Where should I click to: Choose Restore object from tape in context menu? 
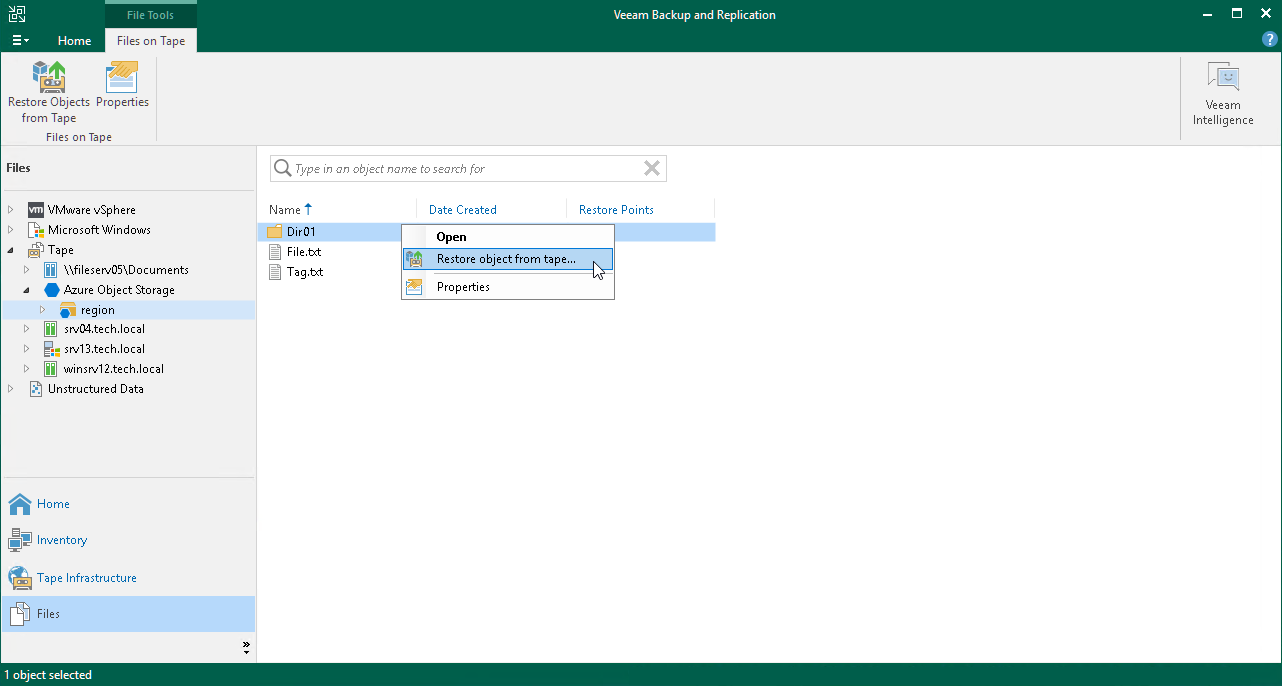tap(505, 259)
